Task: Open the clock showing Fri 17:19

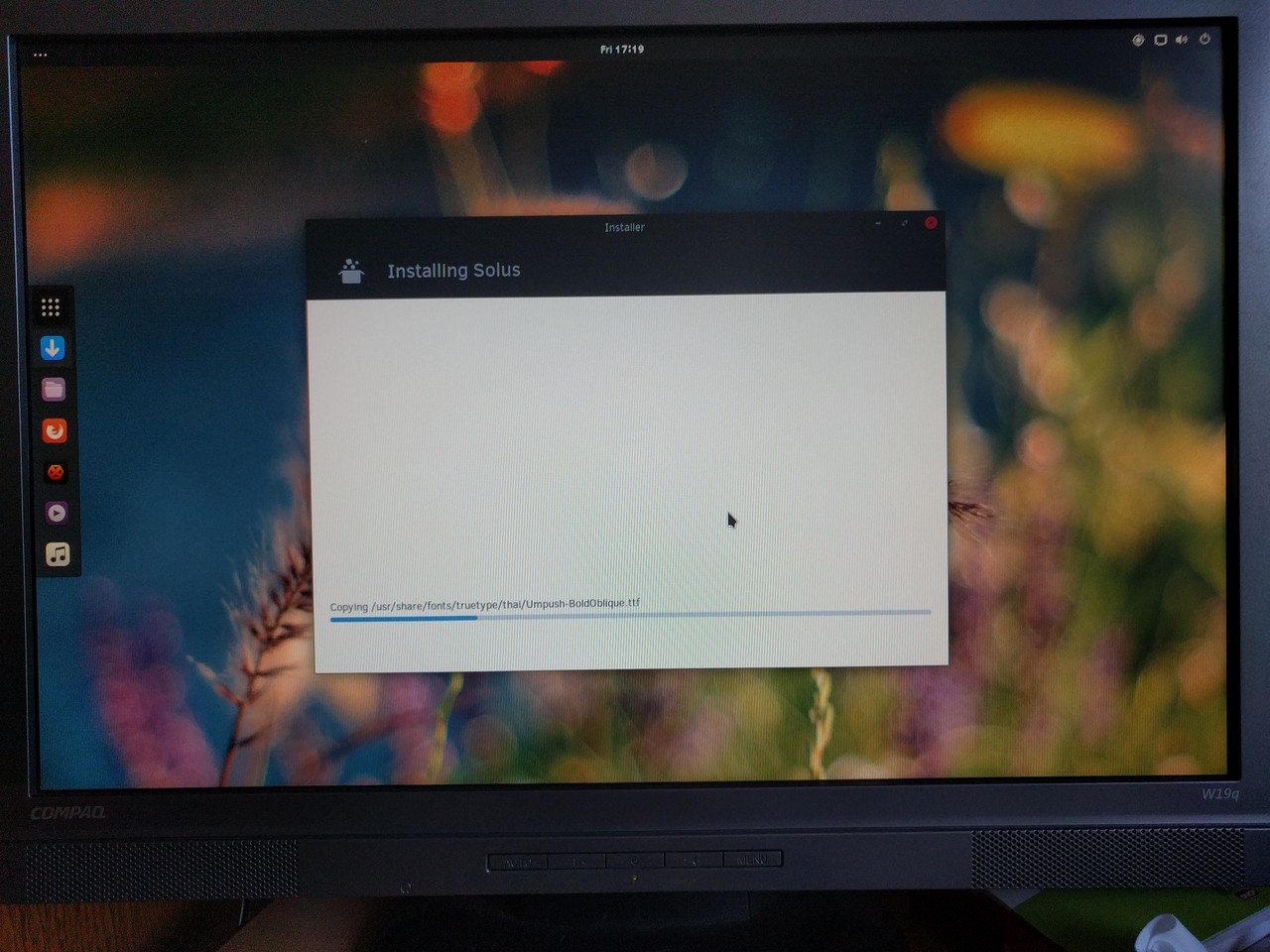Action: pyautogui.click(x=622, y=49)
